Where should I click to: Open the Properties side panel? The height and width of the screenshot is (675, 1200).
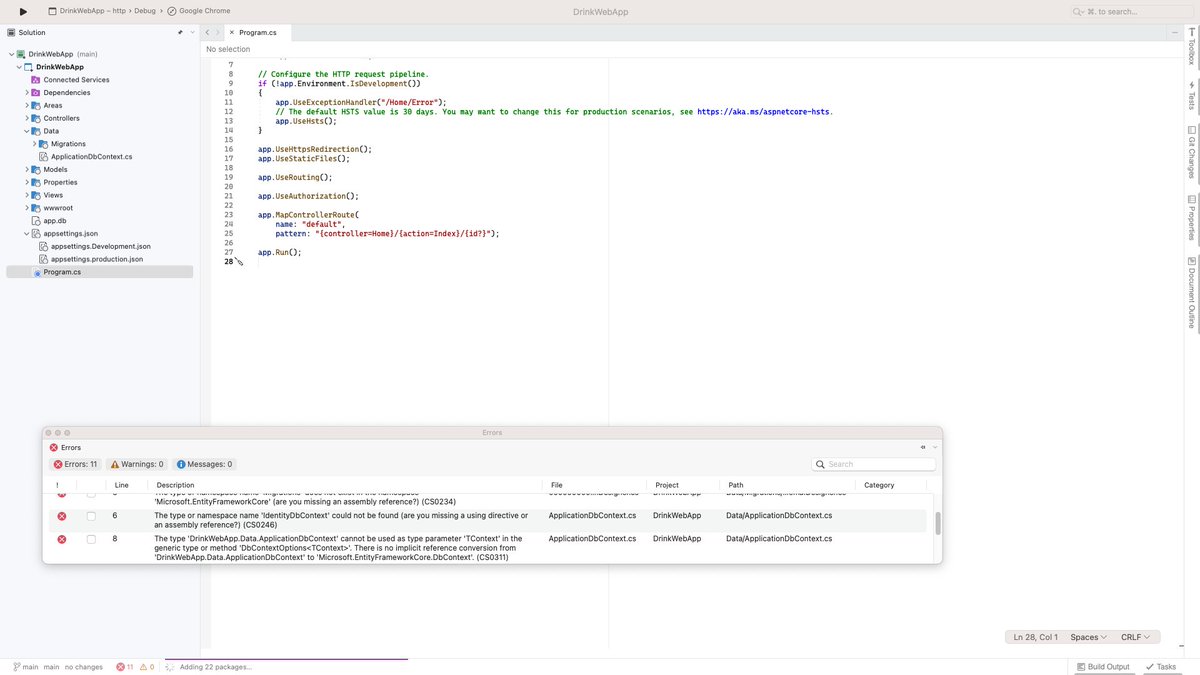coord(1191,219)
